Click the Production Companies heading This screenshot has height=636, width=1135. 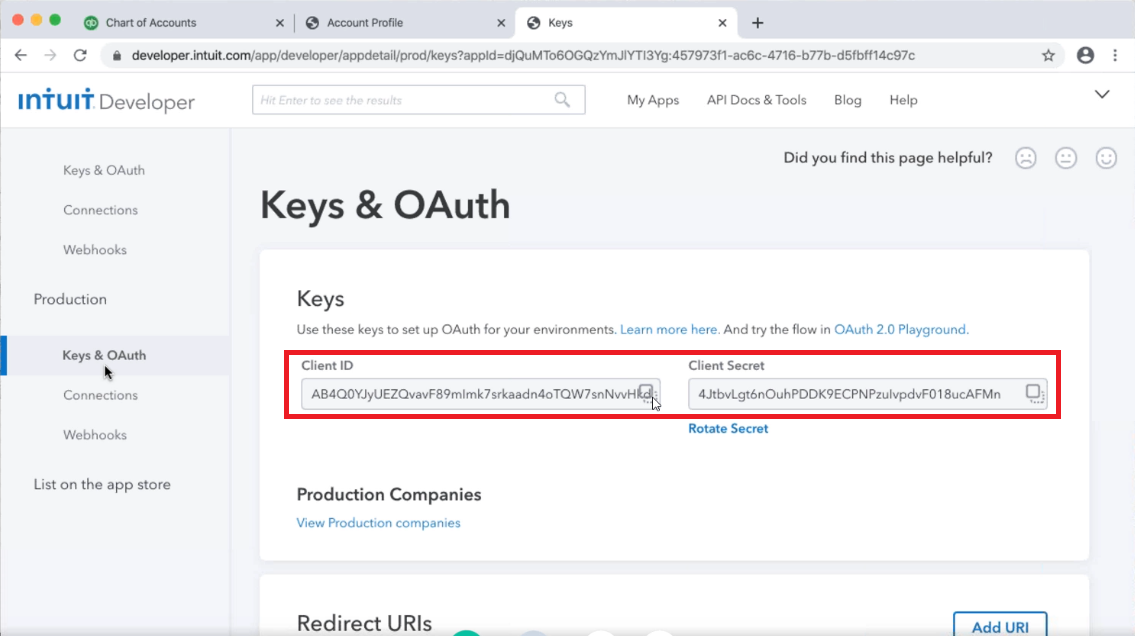(389, 494)
